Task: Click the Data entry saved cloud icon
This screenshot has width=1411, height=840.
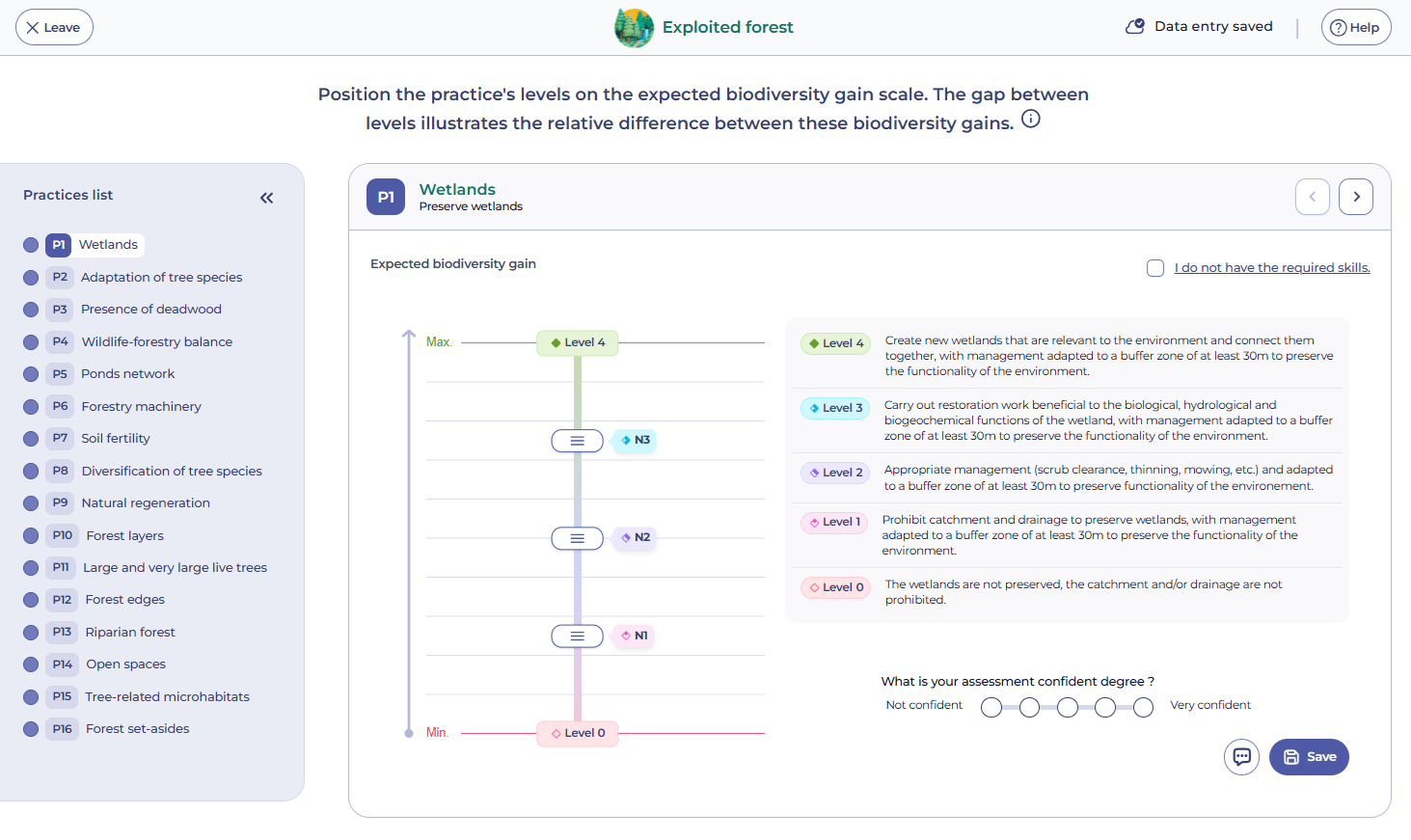Action: (1135, 27)
